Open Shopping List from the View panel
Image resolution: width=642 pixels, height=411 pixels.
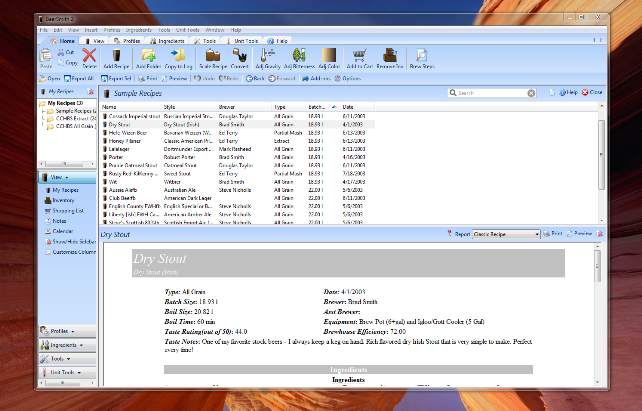69,211
